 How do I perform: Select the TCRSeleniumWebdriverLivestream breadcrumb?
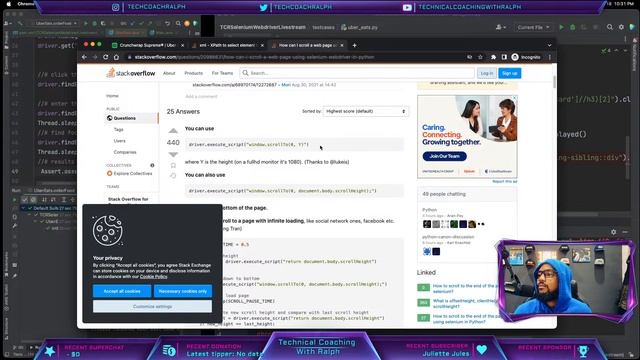[262, 27]
